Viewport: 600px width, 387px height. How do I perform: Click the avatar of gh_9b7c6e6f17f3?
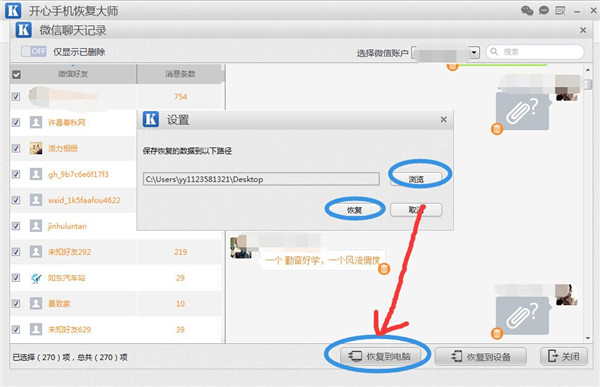coord(36,174)
